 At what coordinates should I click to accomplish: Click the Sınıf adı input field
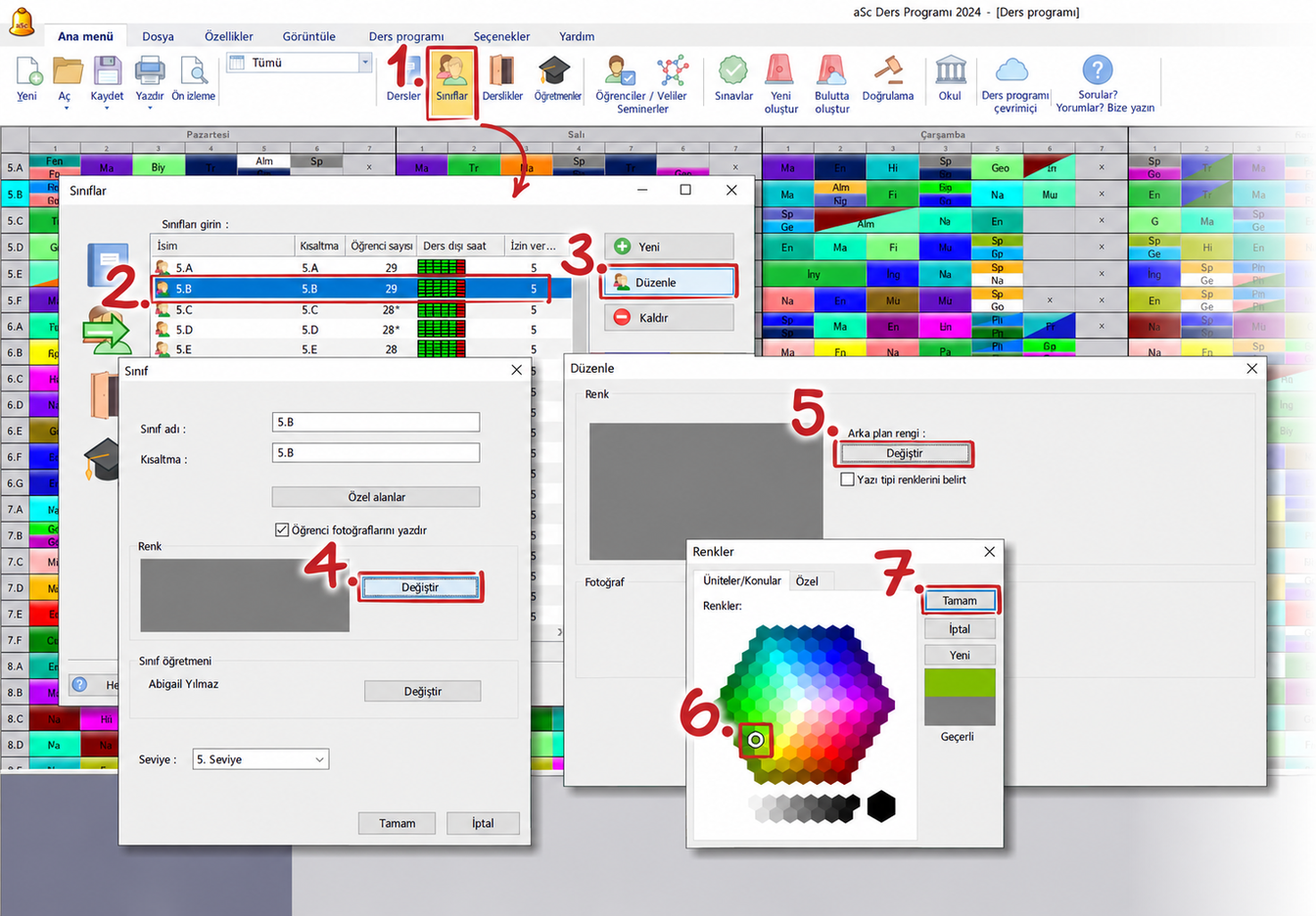pos(376,422)
